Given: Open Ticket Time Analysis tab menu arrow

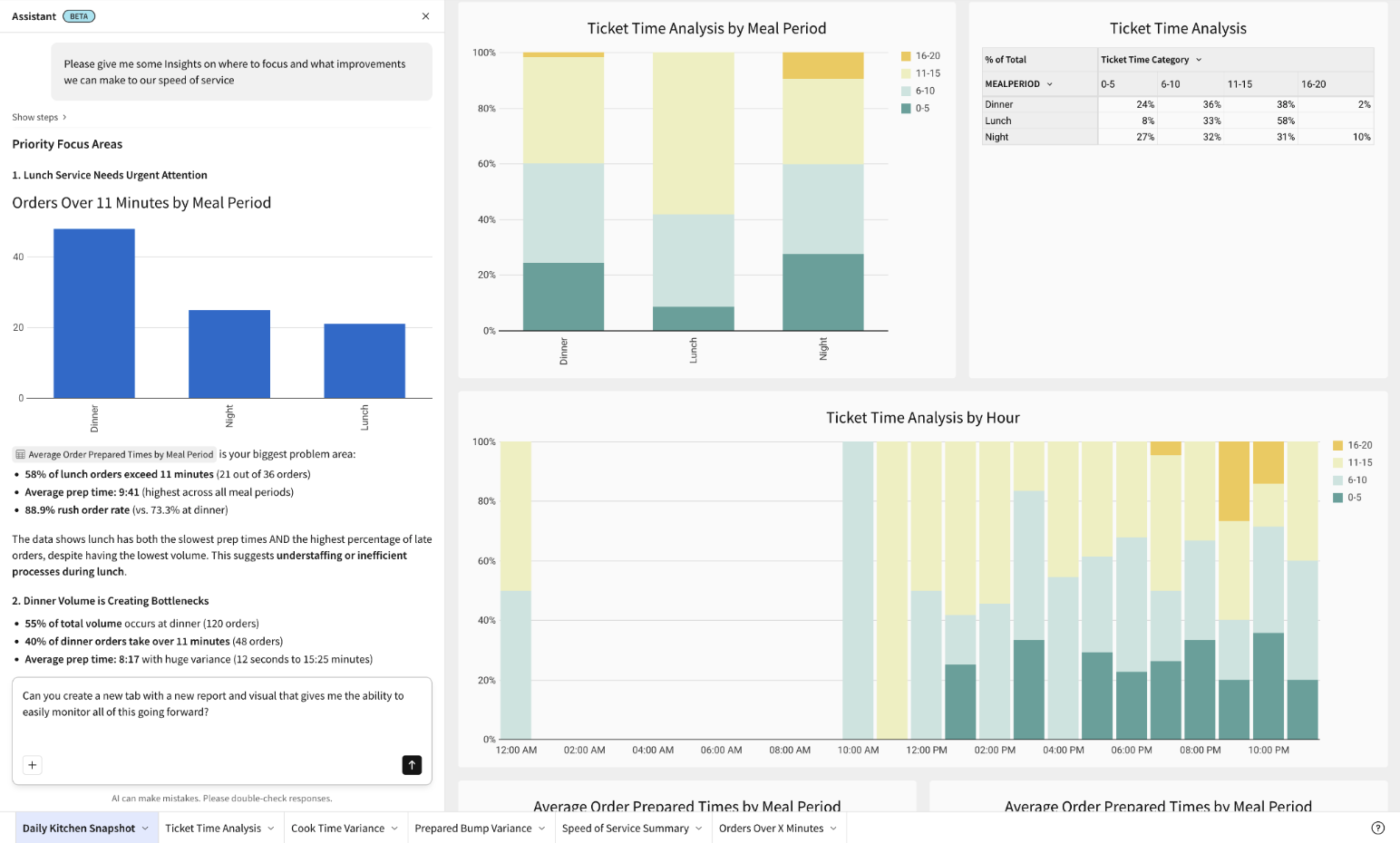Looking at the screenshot, I should [x=271, y=828].
